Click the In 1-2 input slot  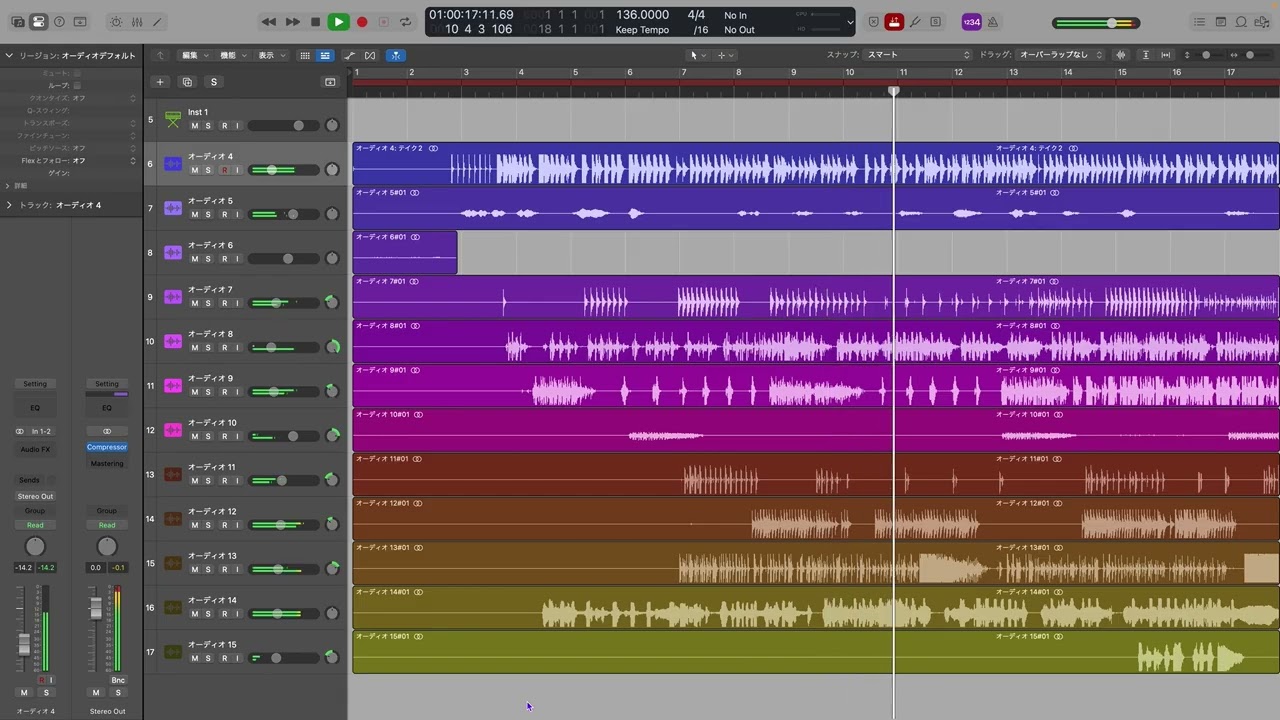[41, 431]
